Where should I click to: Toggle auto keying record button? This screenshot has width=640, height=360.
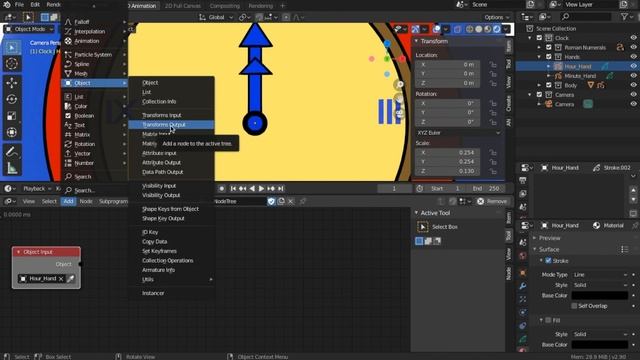click(x=222, y=189)
